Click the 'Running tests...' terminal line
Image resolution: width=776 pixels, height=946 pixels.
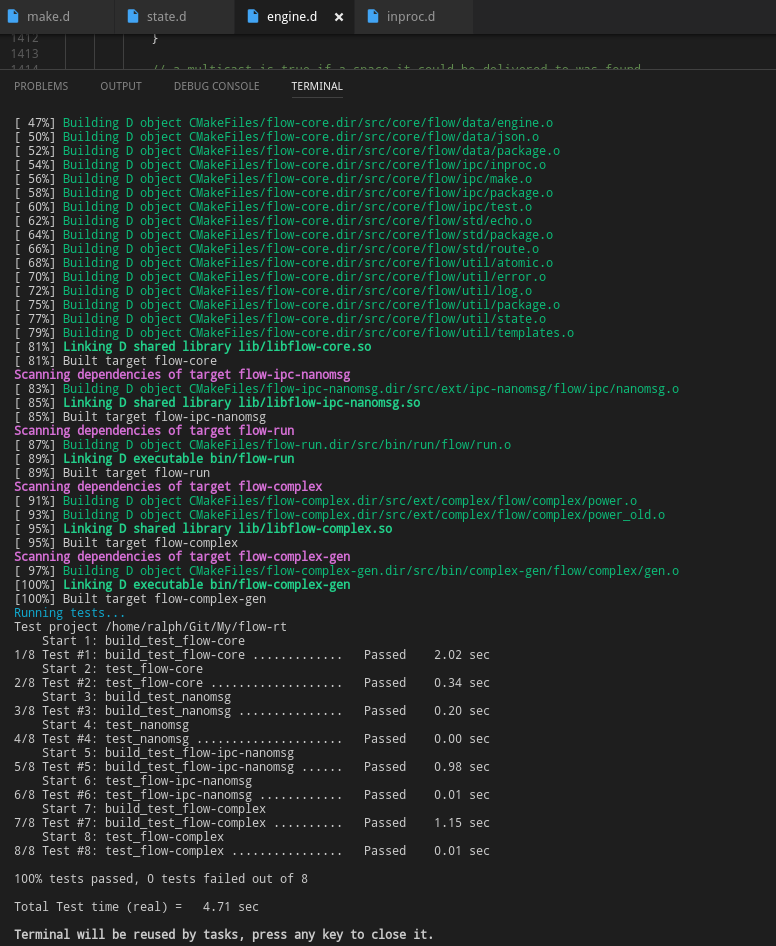click(69, 613)
